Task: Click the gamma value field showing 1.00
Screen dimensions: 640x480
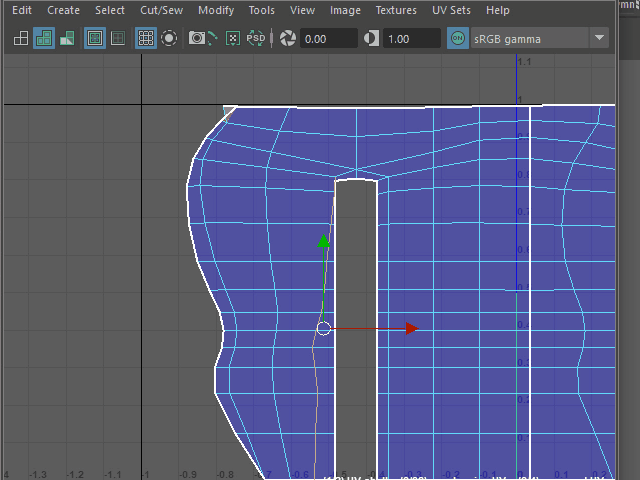Action: (410, 39)
